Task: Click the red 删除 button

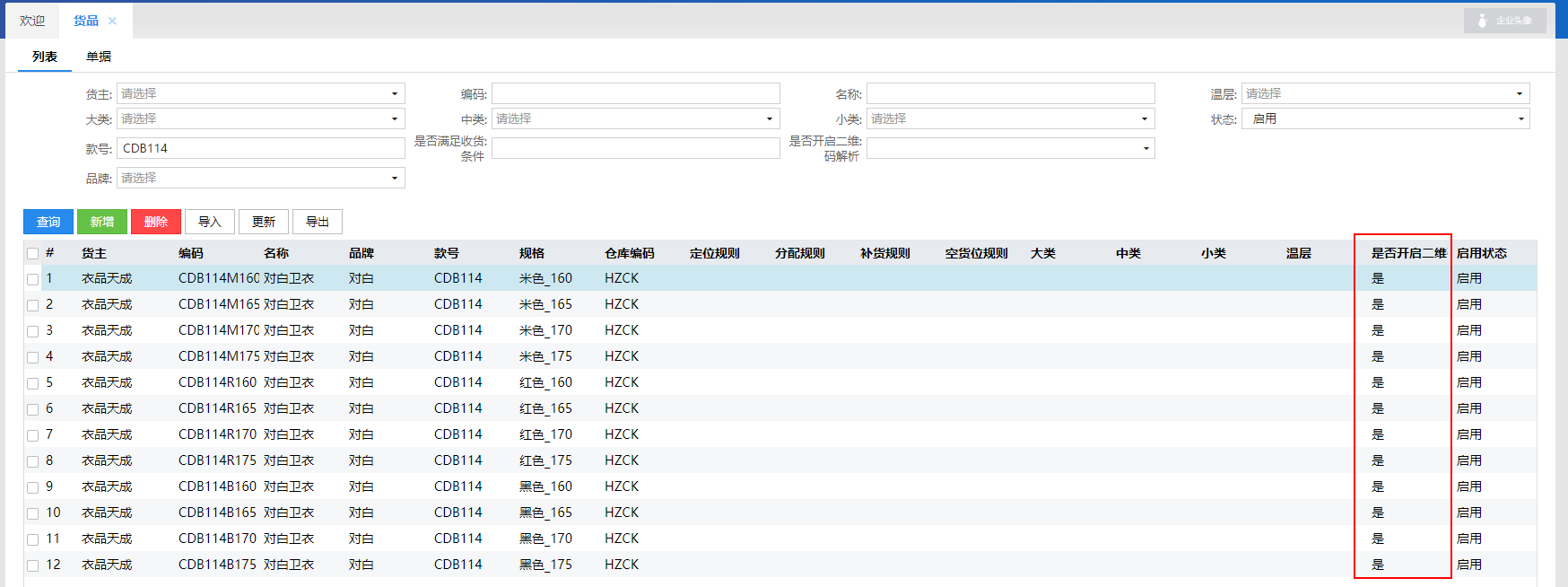Action: pyautogui.click(x=156, y=222)
